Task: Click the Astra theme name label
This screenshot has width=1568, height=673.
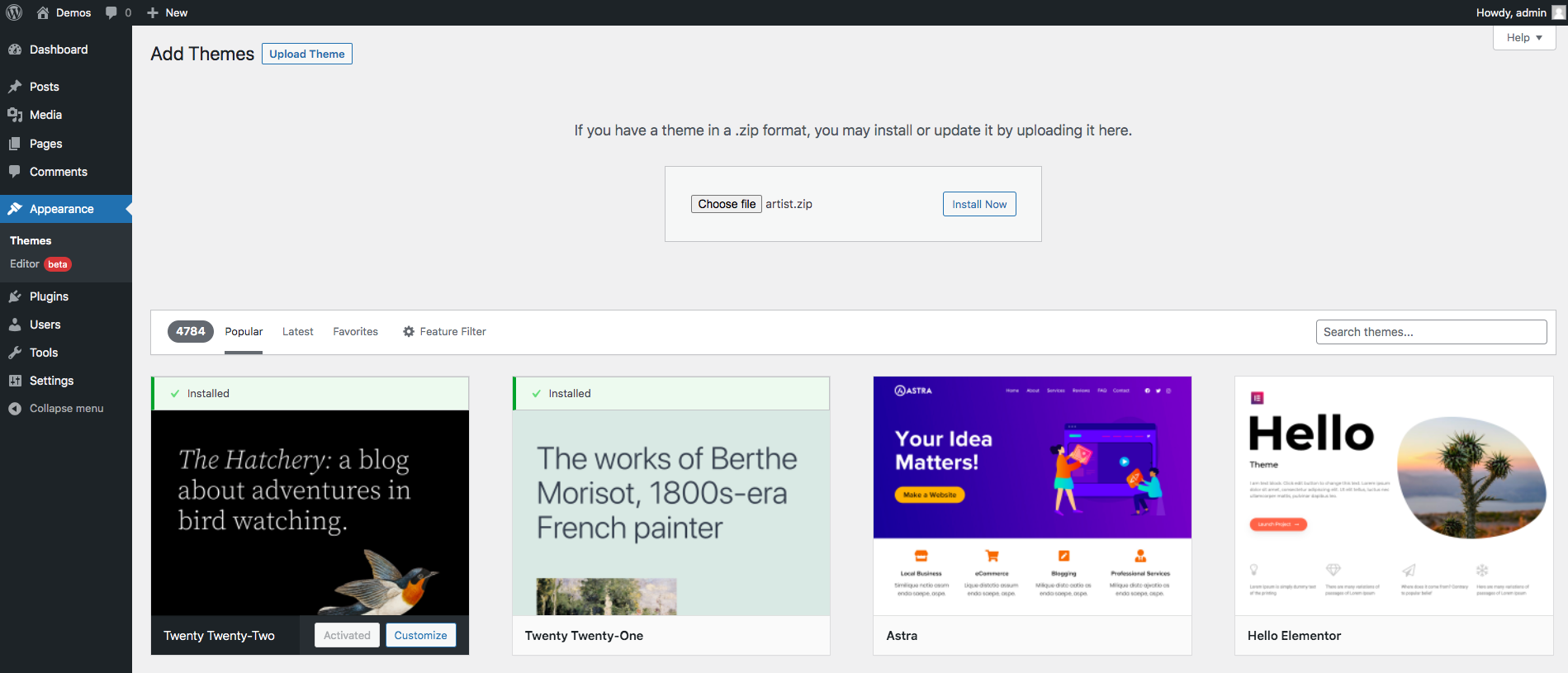Action: click(x=902, y=635)
